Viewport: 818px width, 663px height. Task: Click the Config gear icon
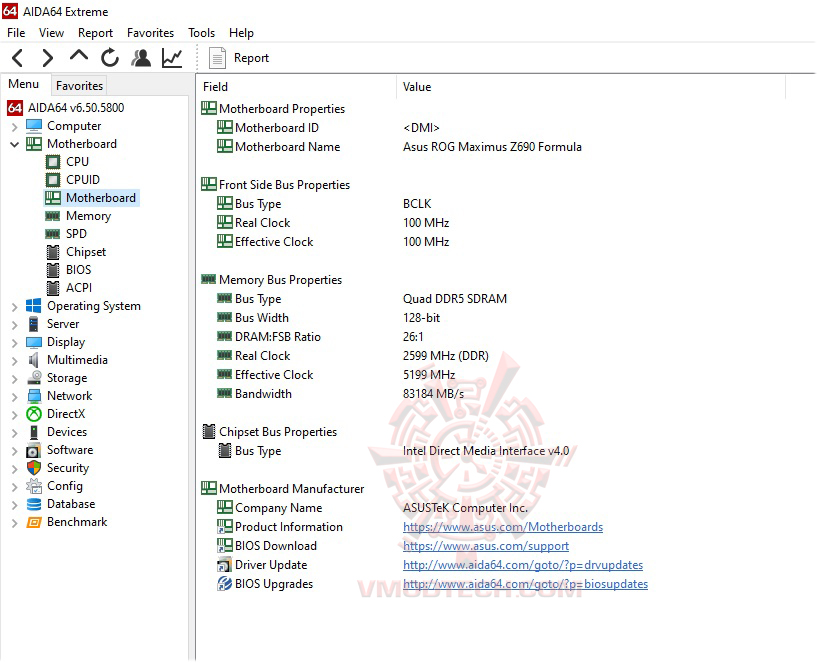[x=34, y=486]
